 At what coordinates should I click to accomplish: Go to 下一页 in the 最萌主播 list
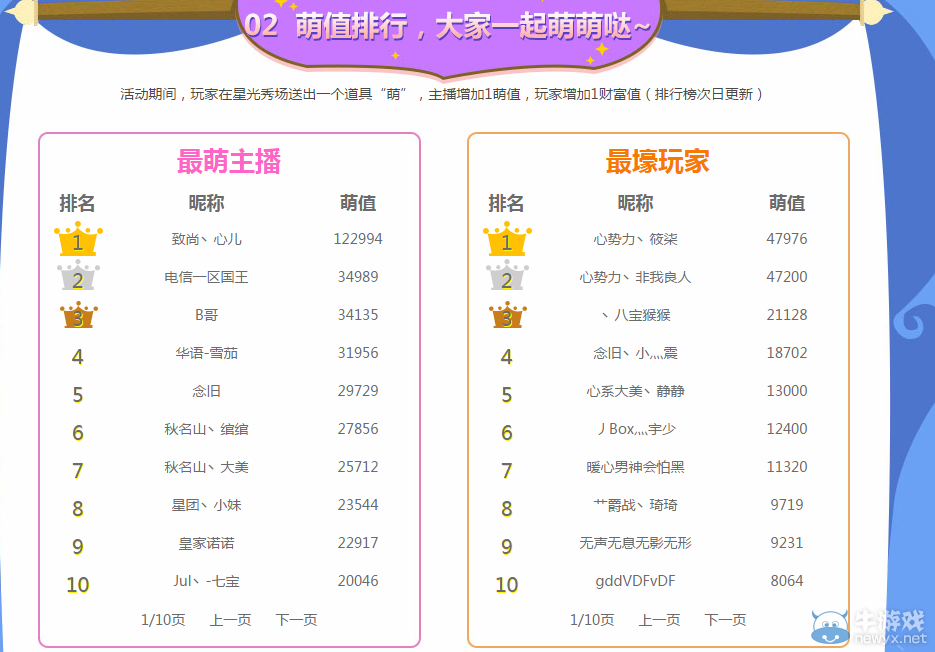296,620
